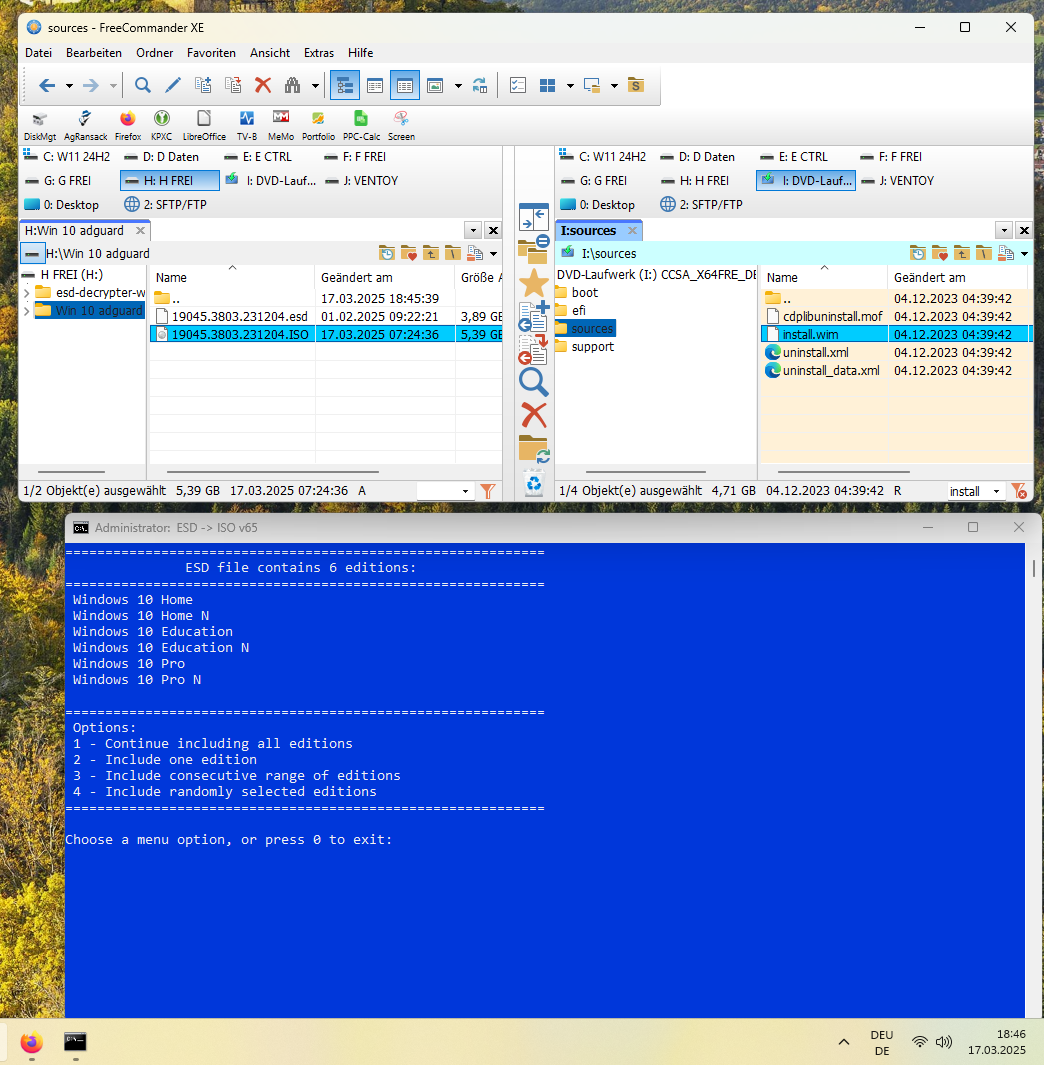The height and width of the screenshot is (1065, 1044).
Task: Open the file search magnifier in main toolbar
Action: (x=143, y=86)
